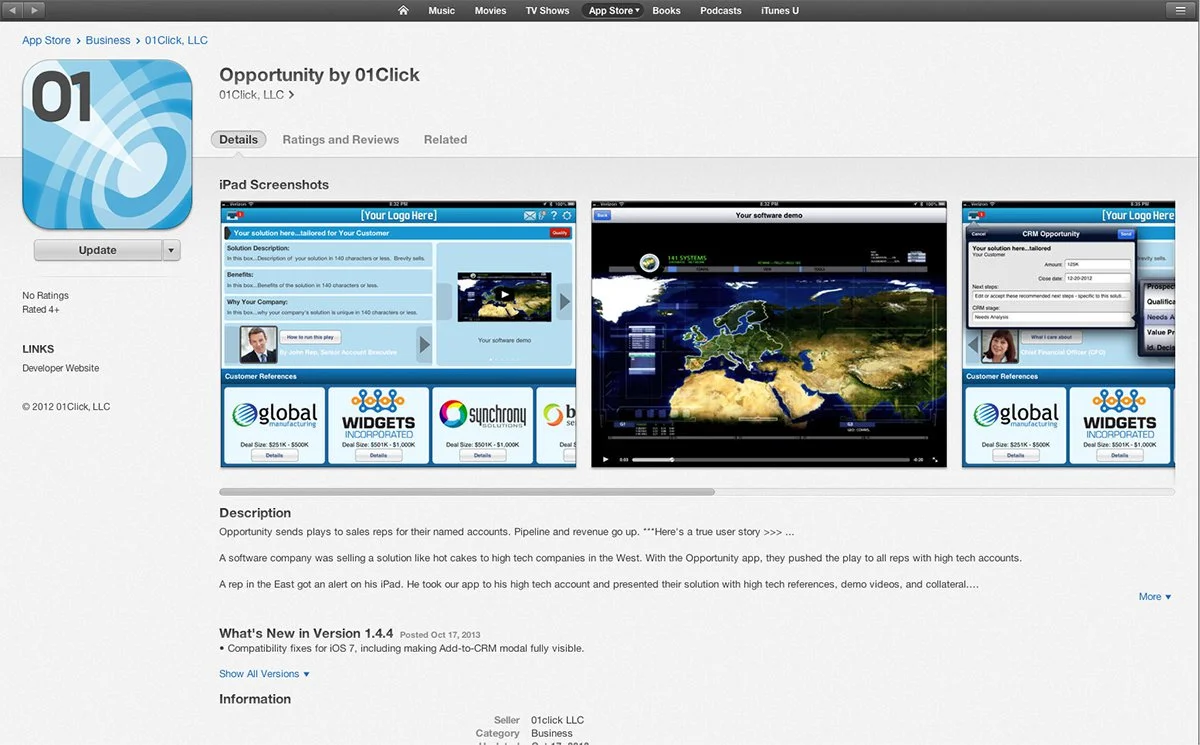Viewport: 1200px width, 745px height.
Task: Click the Description heading
Action: [x=255, y=513]
